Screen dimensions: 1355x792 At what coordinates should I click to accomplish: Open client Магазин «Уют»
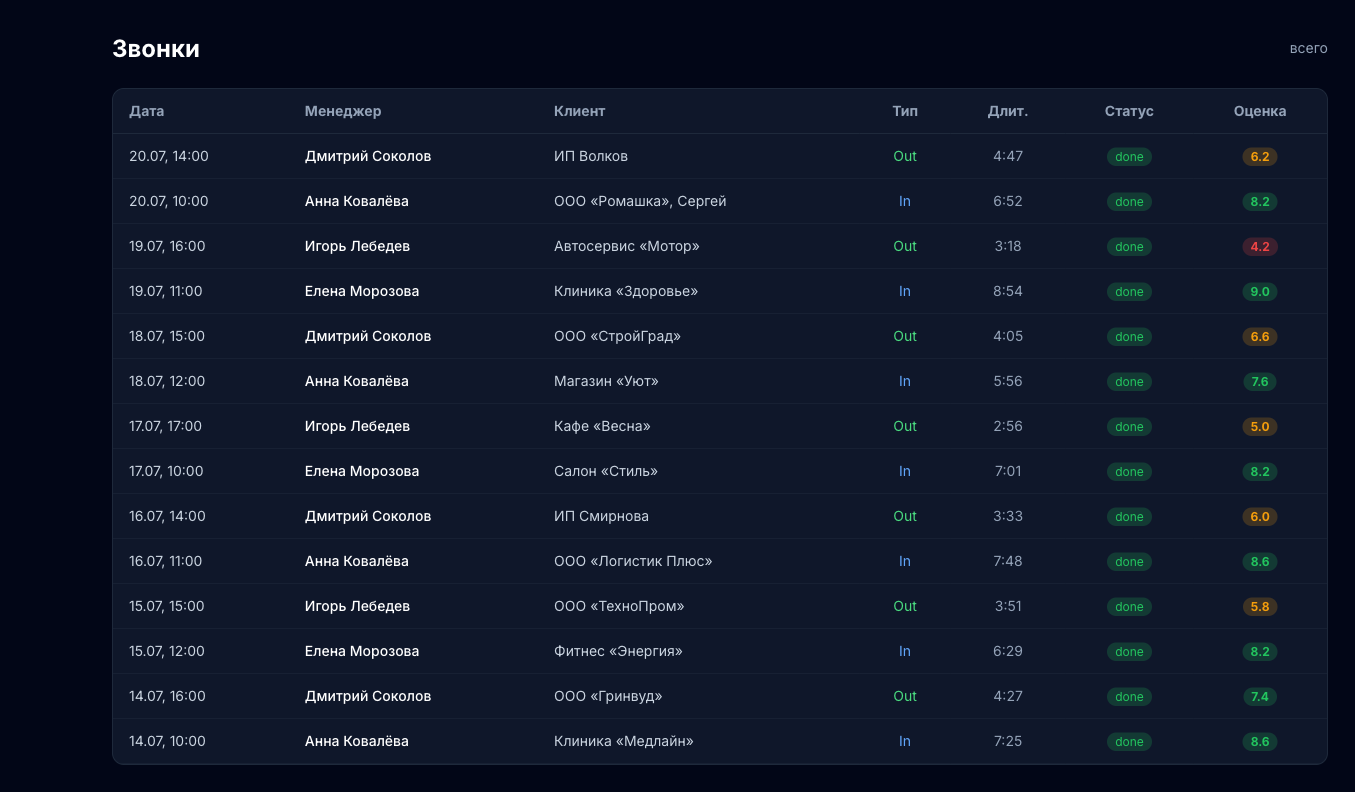click(606, 381)
